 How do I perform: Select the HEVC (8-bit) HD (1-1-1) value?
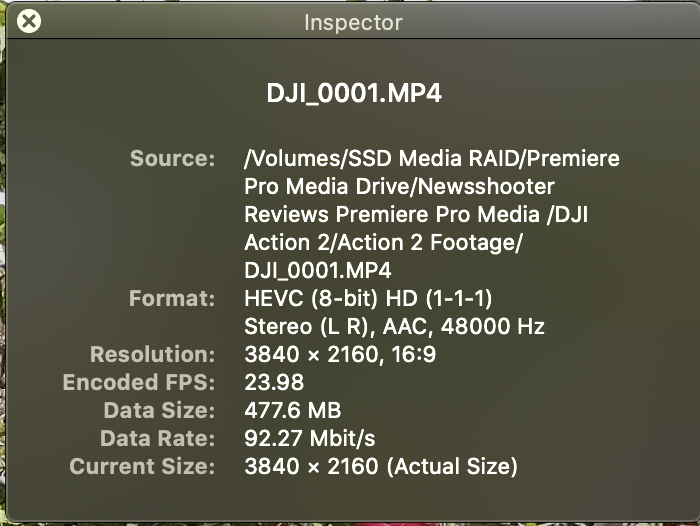pos(368,299)
